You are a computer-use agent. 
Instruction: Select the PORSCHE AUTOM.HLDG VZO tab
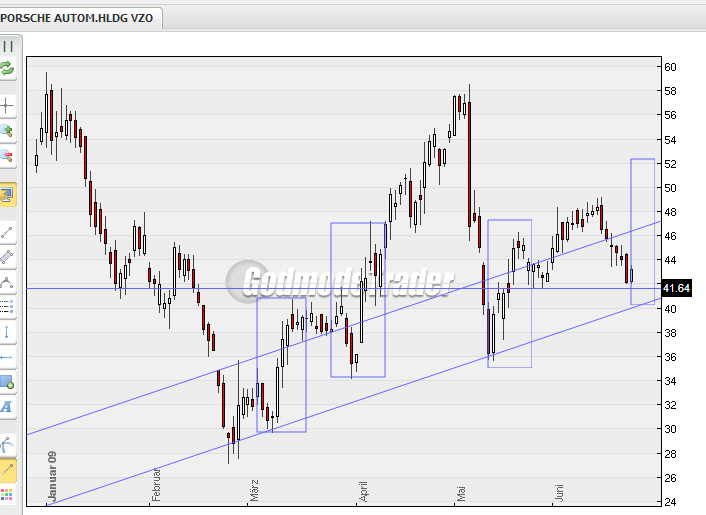tap(77, 18)
